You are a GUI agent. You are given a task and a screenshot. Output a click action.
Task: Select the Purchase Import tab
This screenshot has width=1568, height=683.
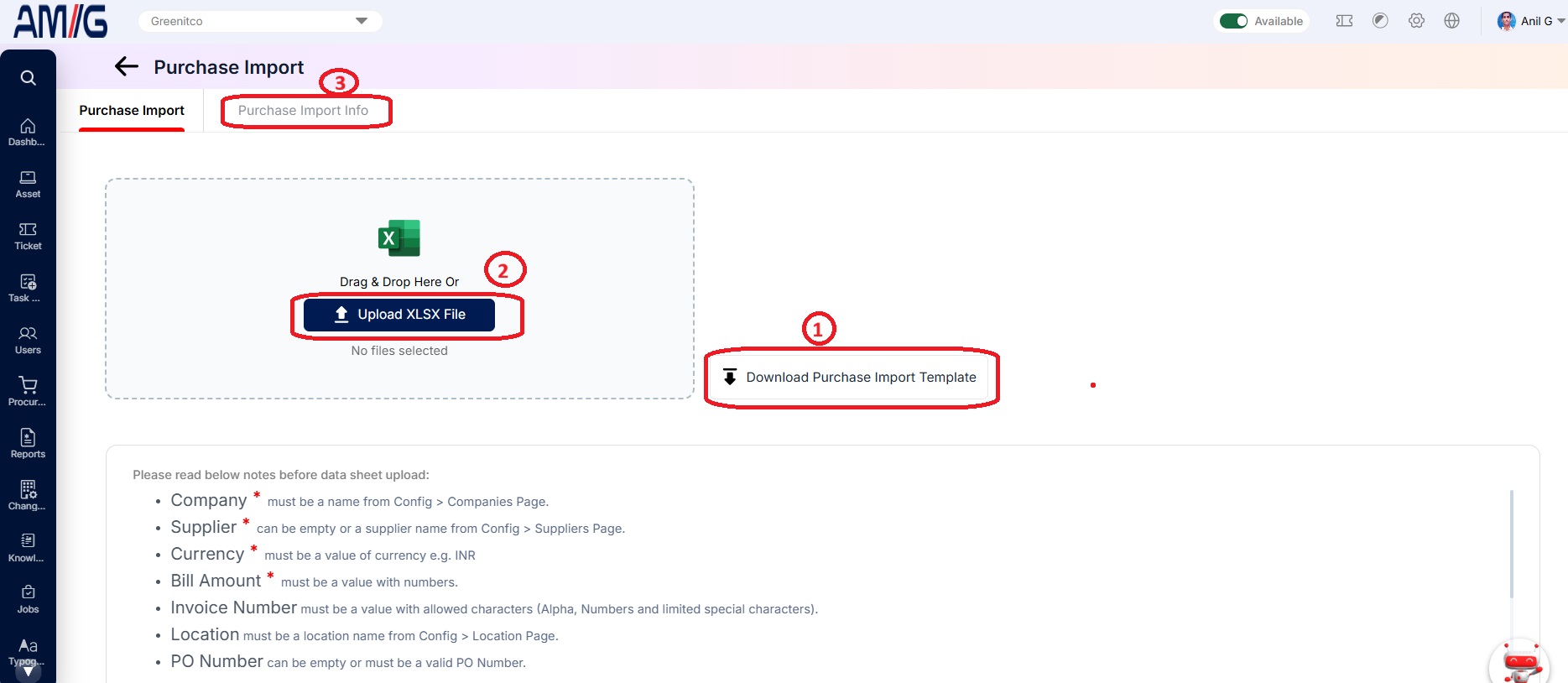click(132, 111)
